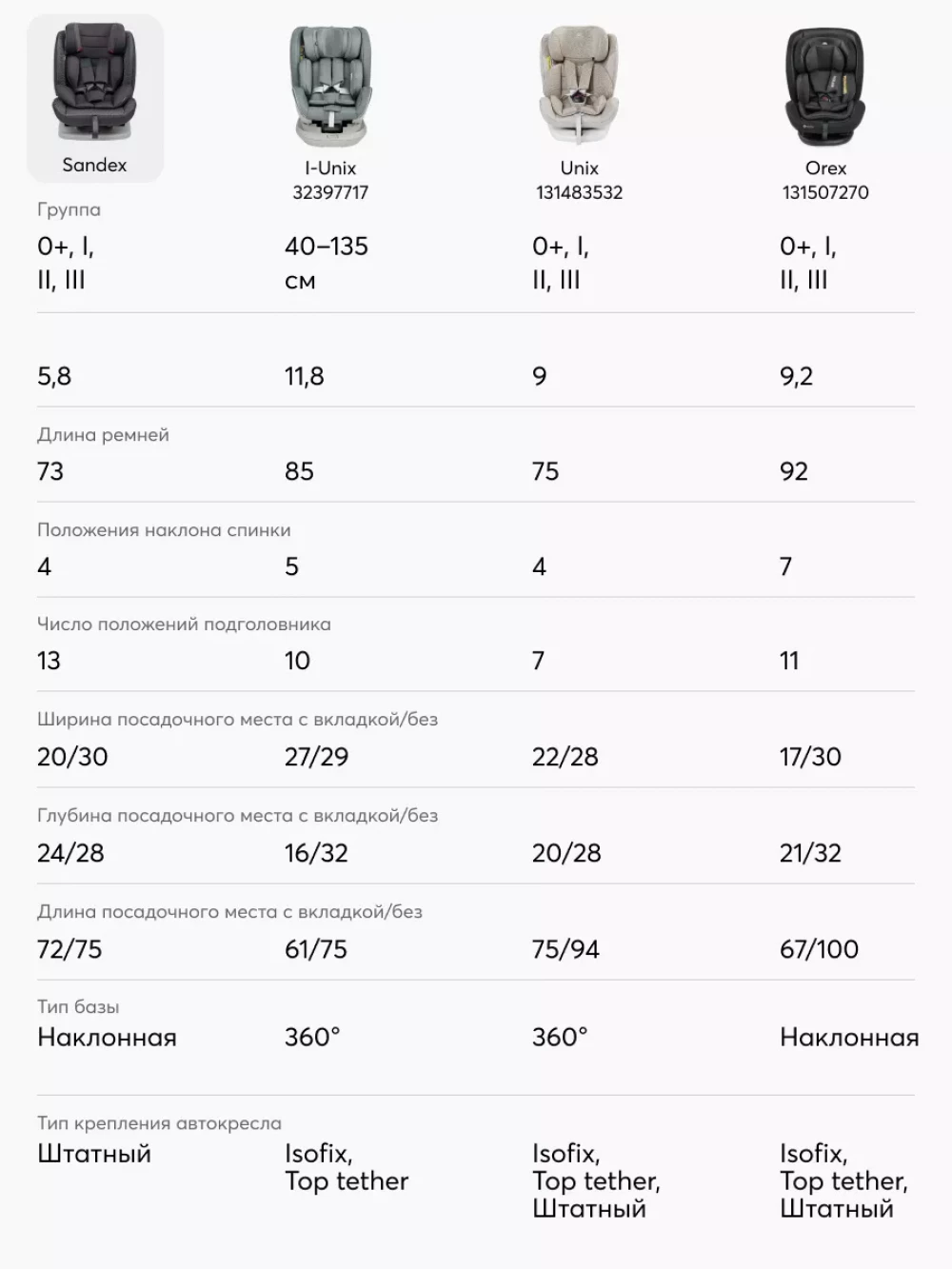Click the "Группа" row label
Image resolution: width=952 pixels, height=1269 pixels.
pos(69,209)
